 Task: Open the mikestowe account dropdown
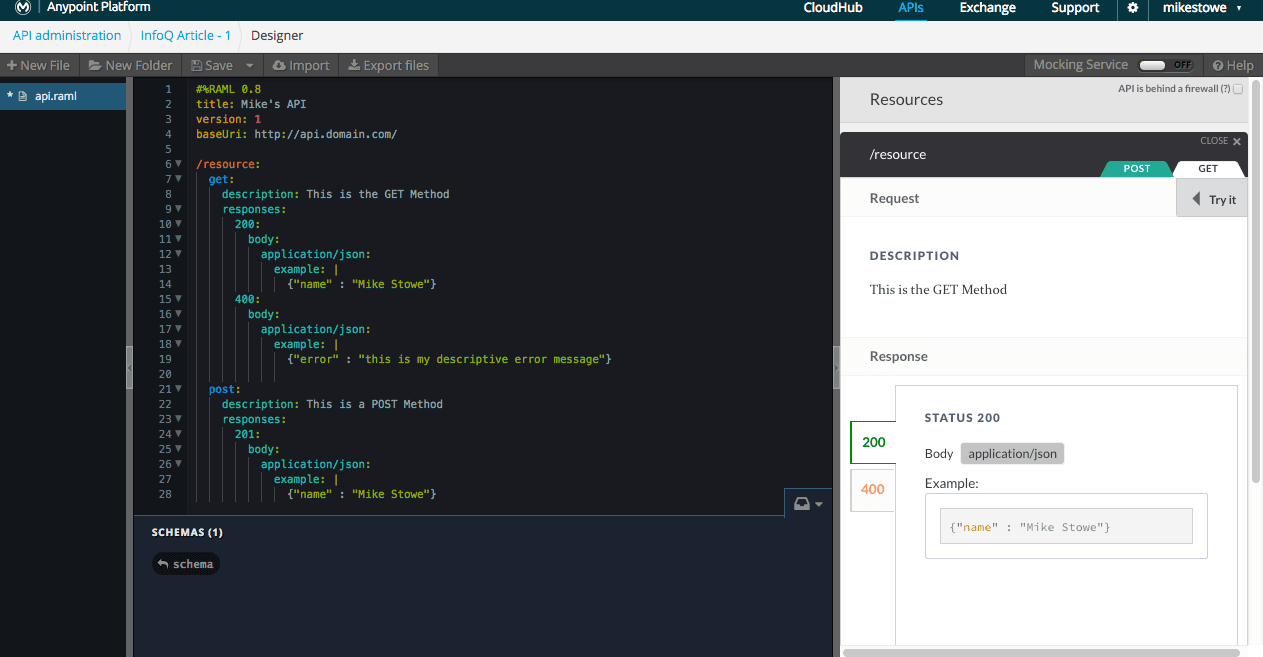coord(1202,8)
